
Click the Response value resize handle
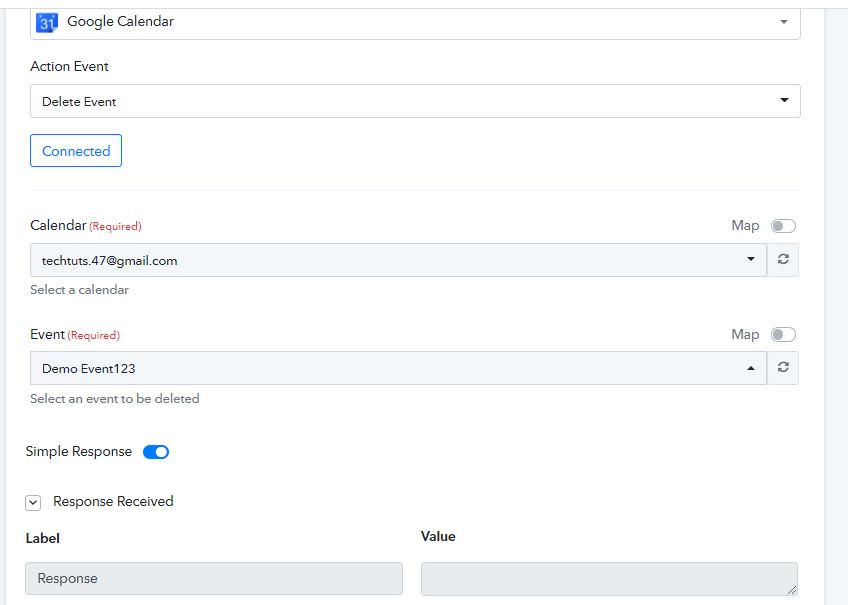pos(792,590)
